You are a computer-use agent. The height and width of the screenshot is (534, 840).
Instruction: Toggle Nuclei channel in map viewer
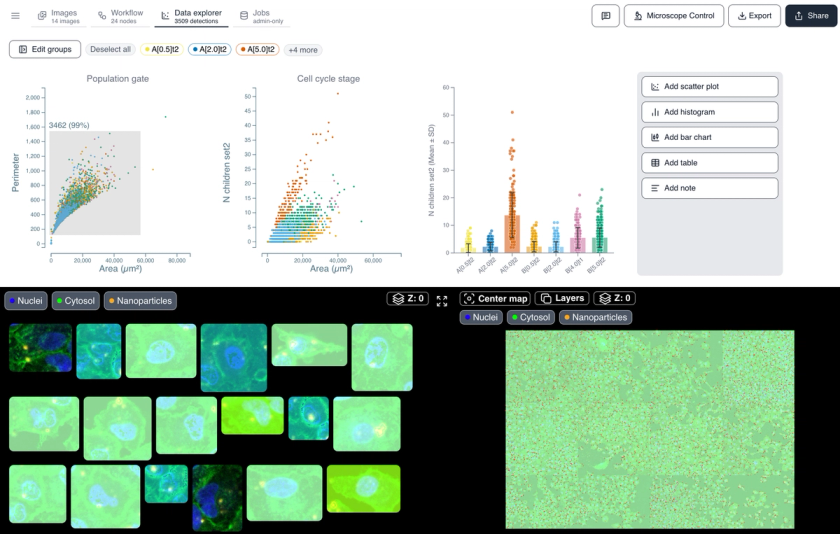coord(481,317)
